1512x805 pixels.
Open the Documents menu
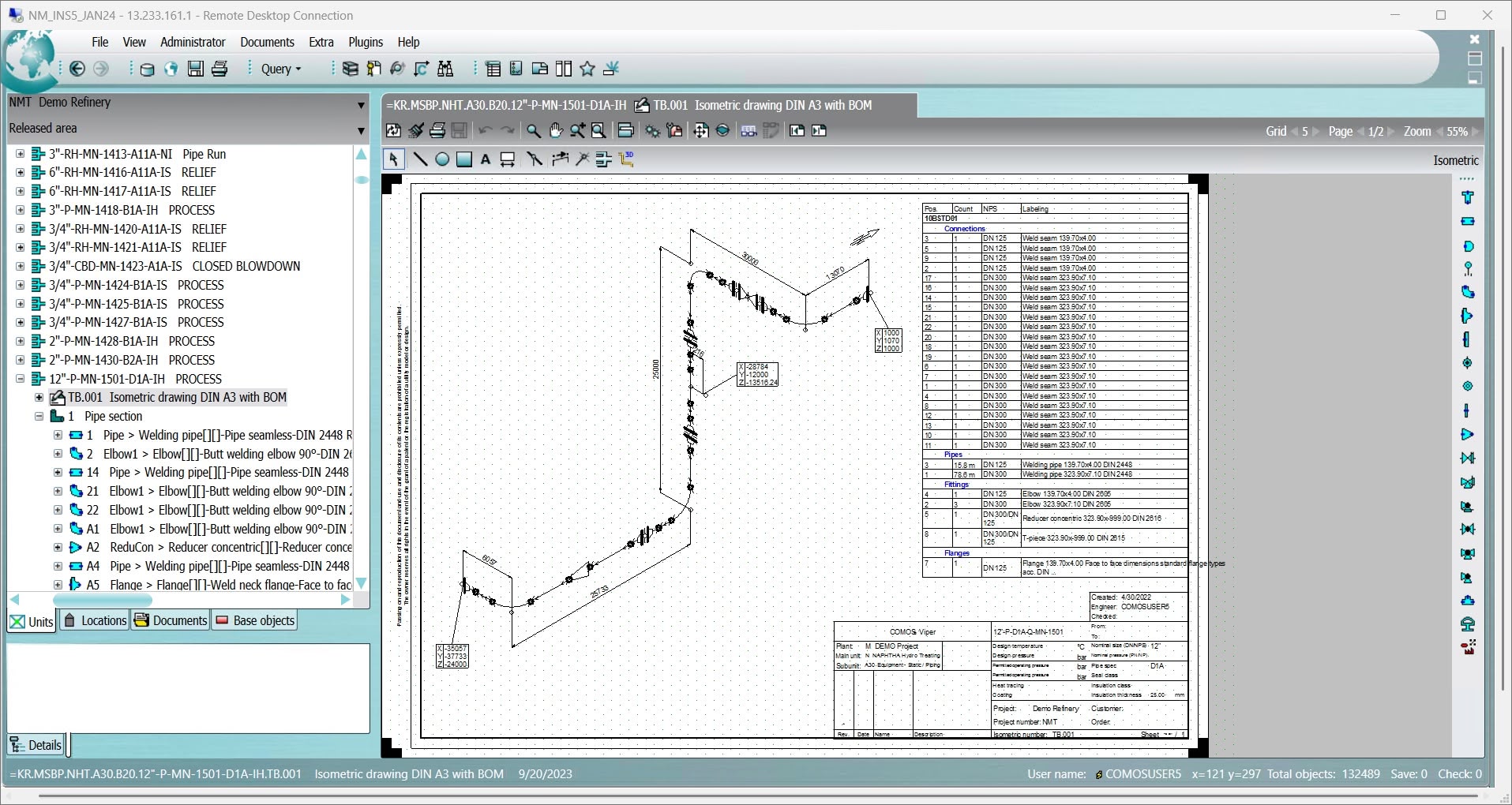[x=267, y=42]
